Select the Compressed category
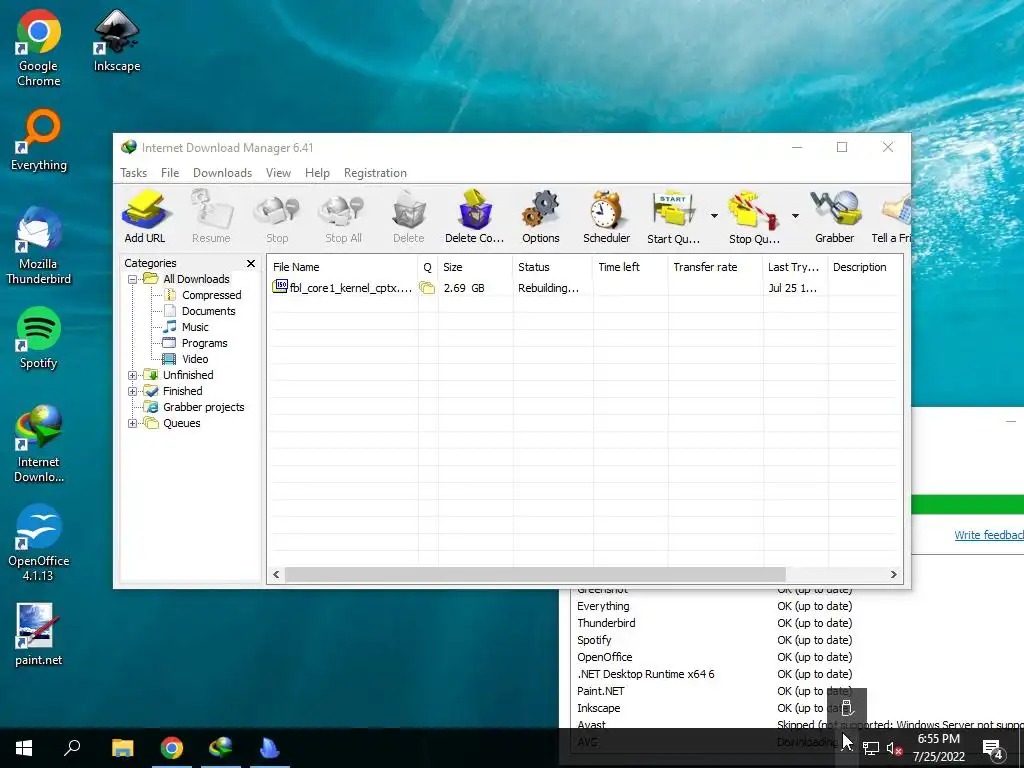This screenshot has width=1024, height=768. (x=211, y=295)
